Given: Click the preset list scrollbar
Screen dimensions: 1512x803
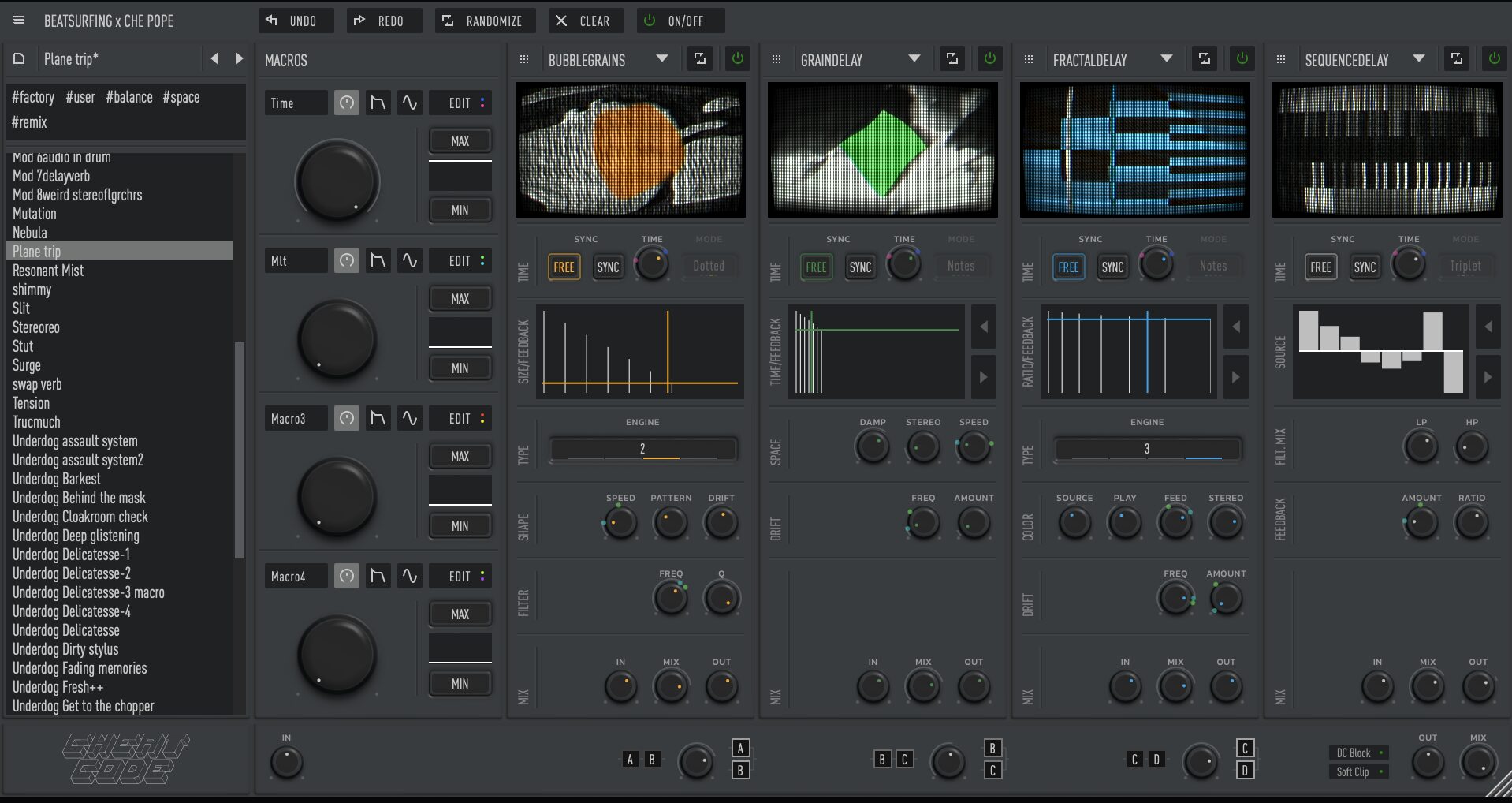Looking at the screenshot, I should [x=240, y=450].
